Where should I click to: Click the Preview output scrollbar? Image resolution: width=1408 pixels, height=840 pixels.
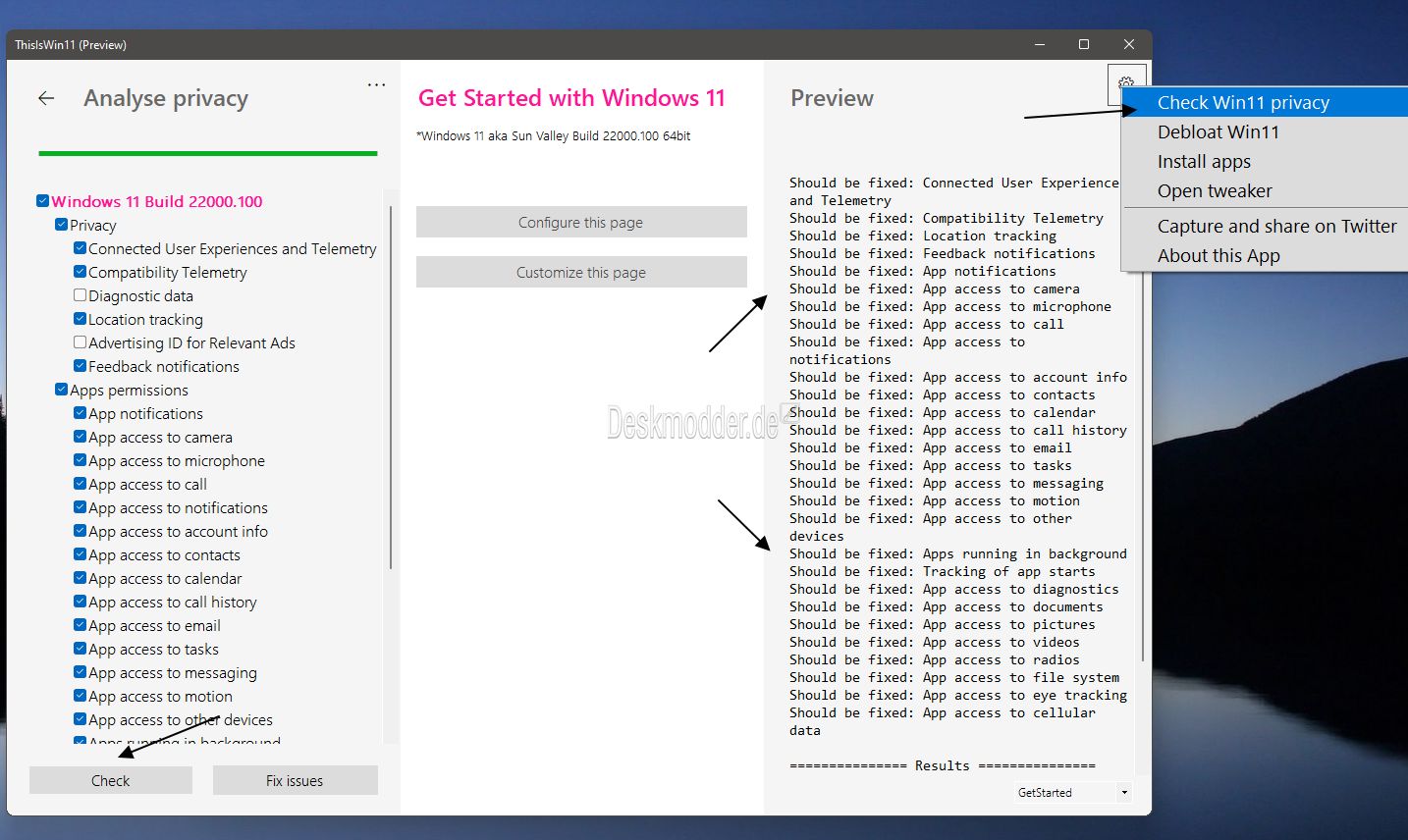coord(1142,471)
